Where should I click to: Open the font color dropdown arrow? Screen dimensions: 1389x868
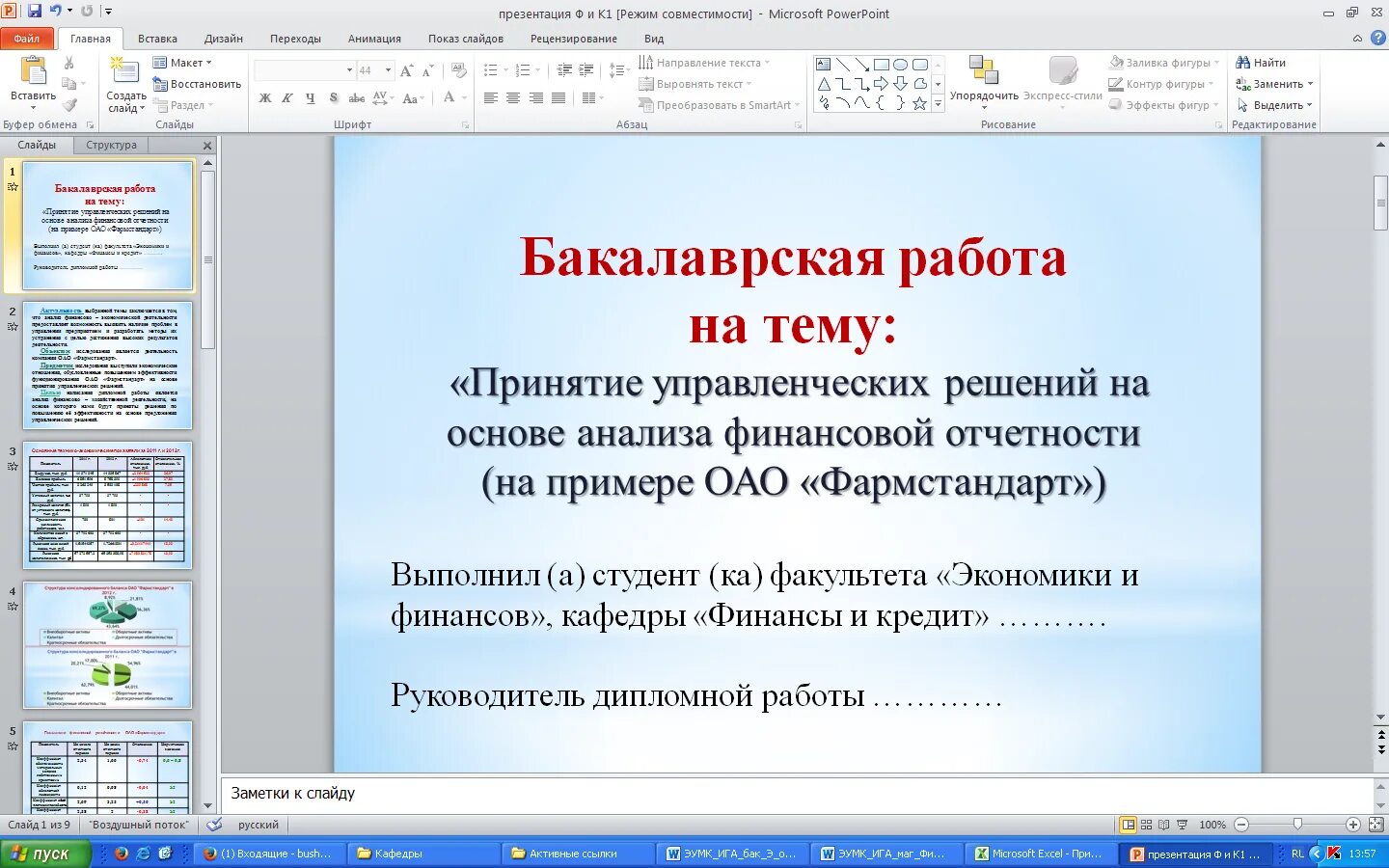point(464,98)
